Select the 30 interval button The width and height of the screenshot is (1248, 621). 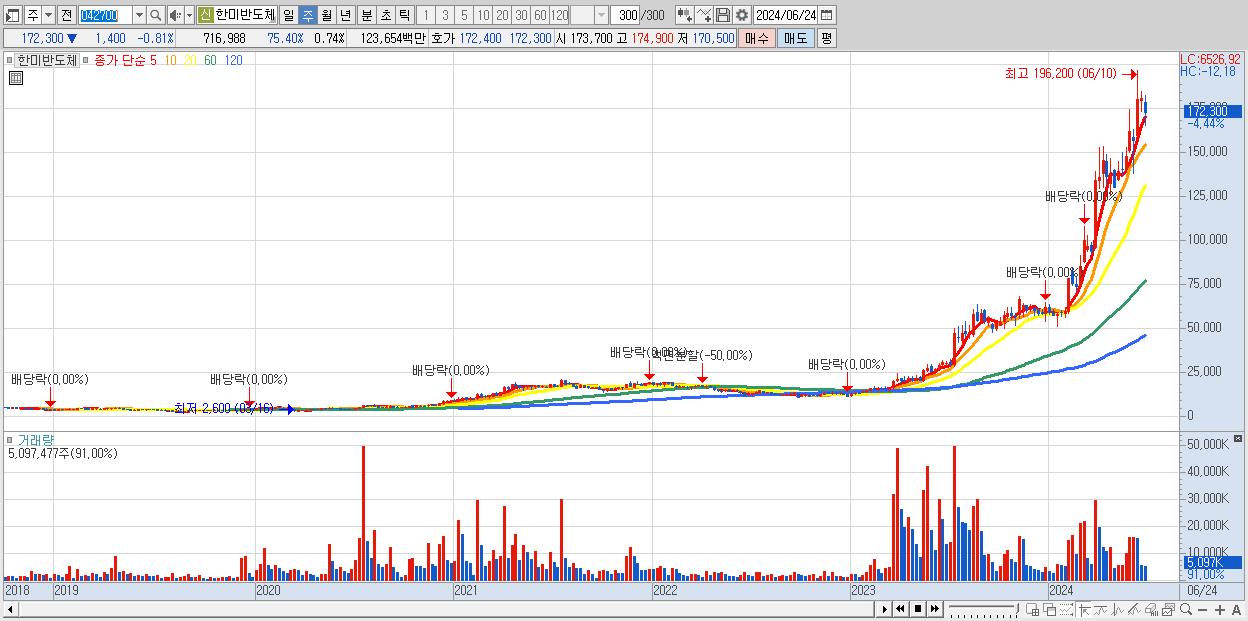pyautogui.click(x=521, y=15)
